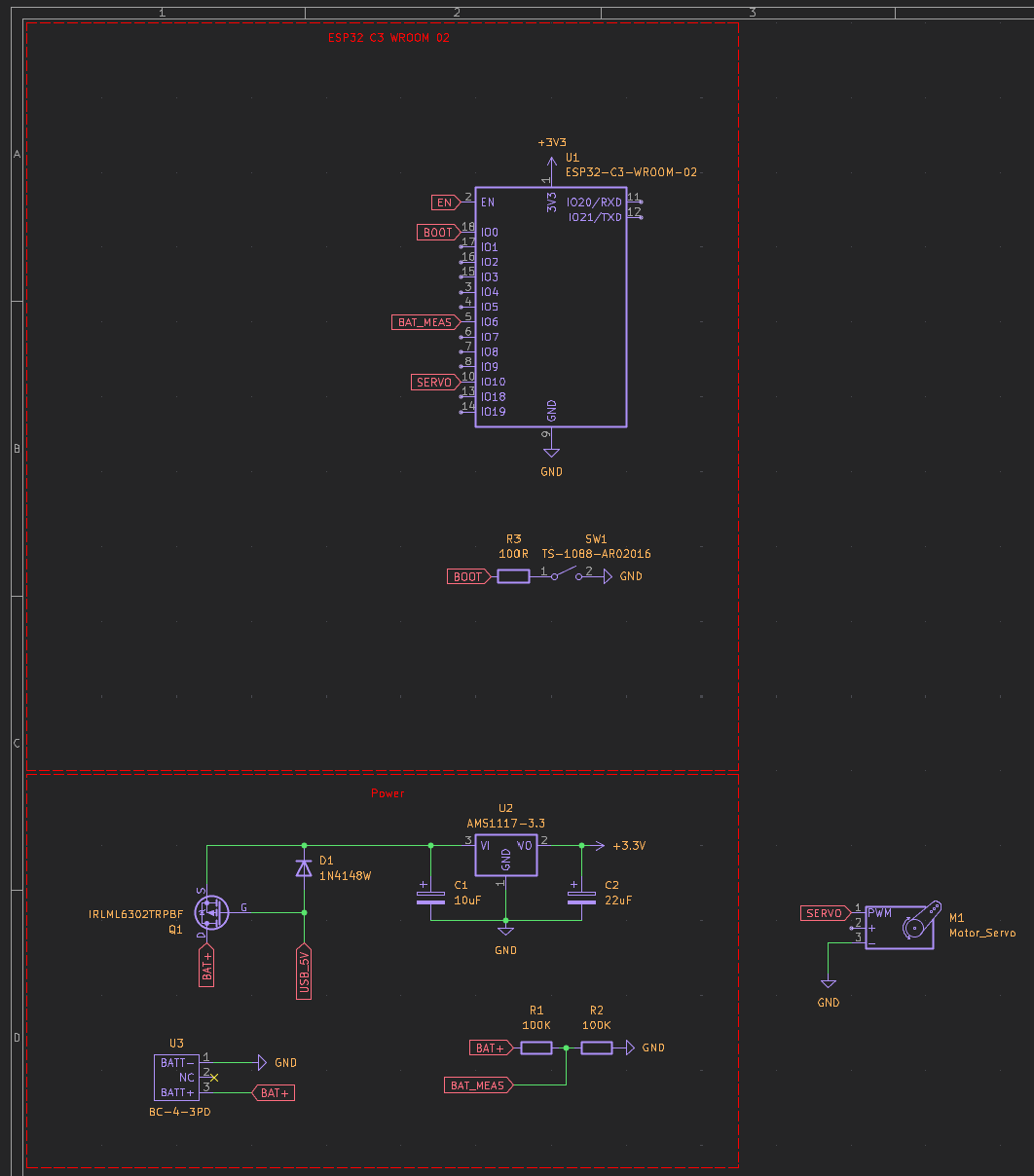Click the 1N4148W value text
The height and width of the screenshot is (1176, 1034).
[x=346, y=876]
